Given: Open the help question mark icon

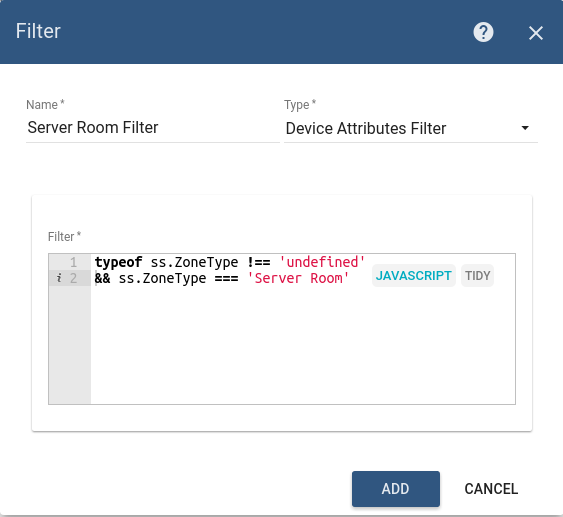Looking at the screenshot, I should (483, 32).
